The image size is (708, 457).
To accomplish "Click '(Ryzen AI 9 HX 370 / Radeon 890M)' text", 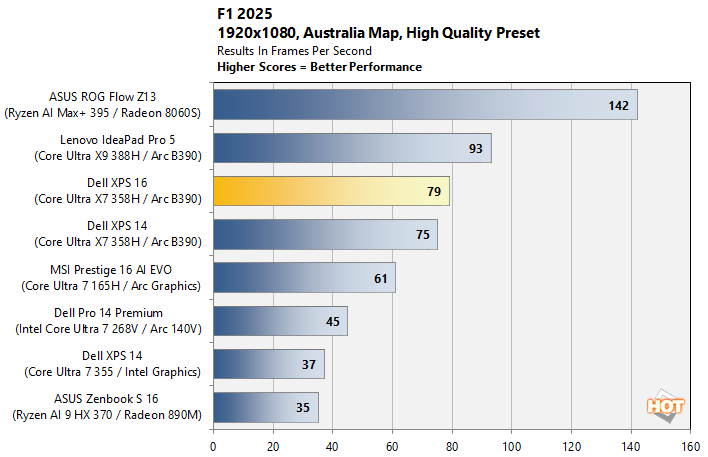I will [107, 415].
